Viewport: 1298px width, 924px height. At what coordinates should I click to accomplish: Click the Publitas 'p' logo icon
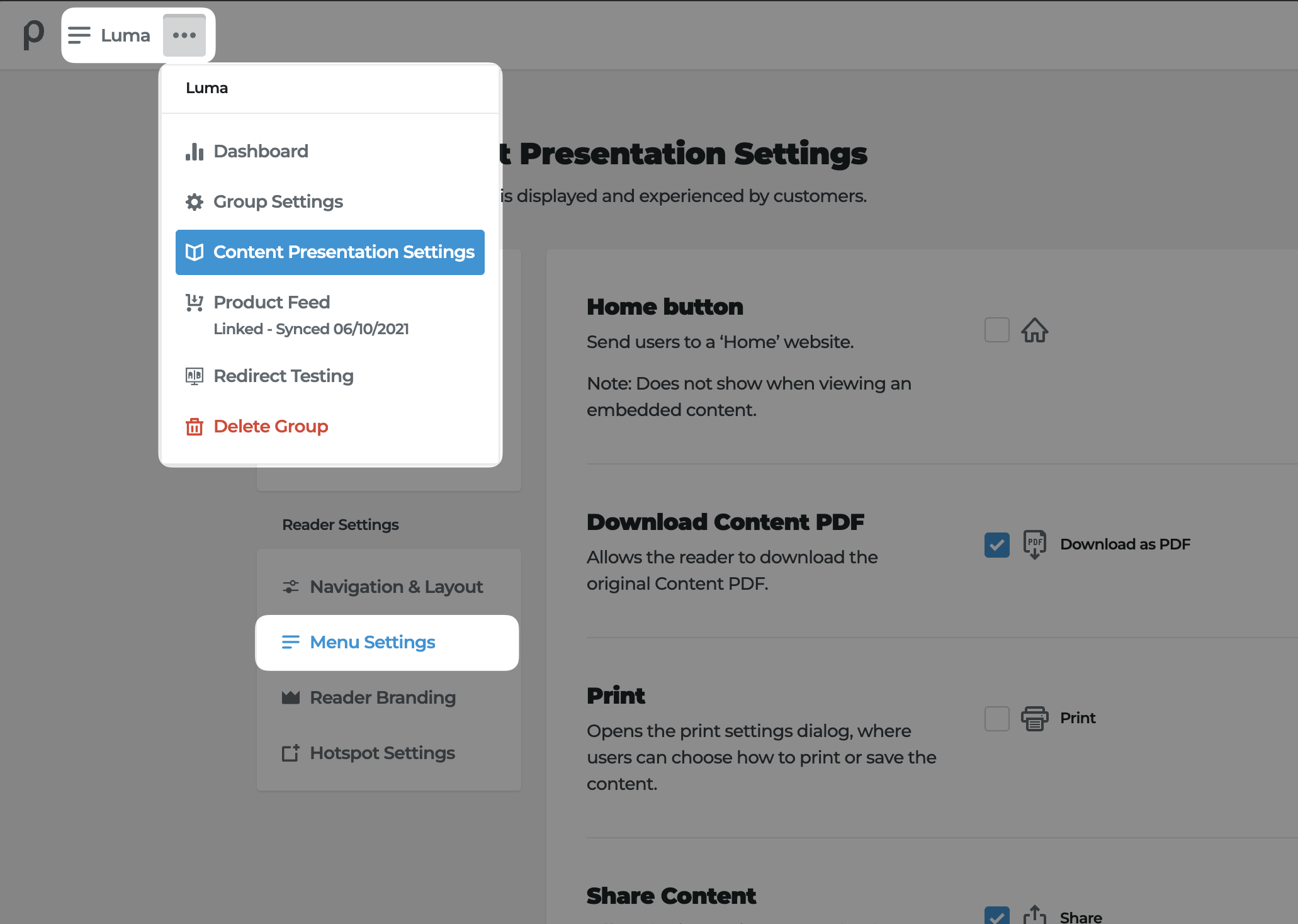tap(33, 34)
